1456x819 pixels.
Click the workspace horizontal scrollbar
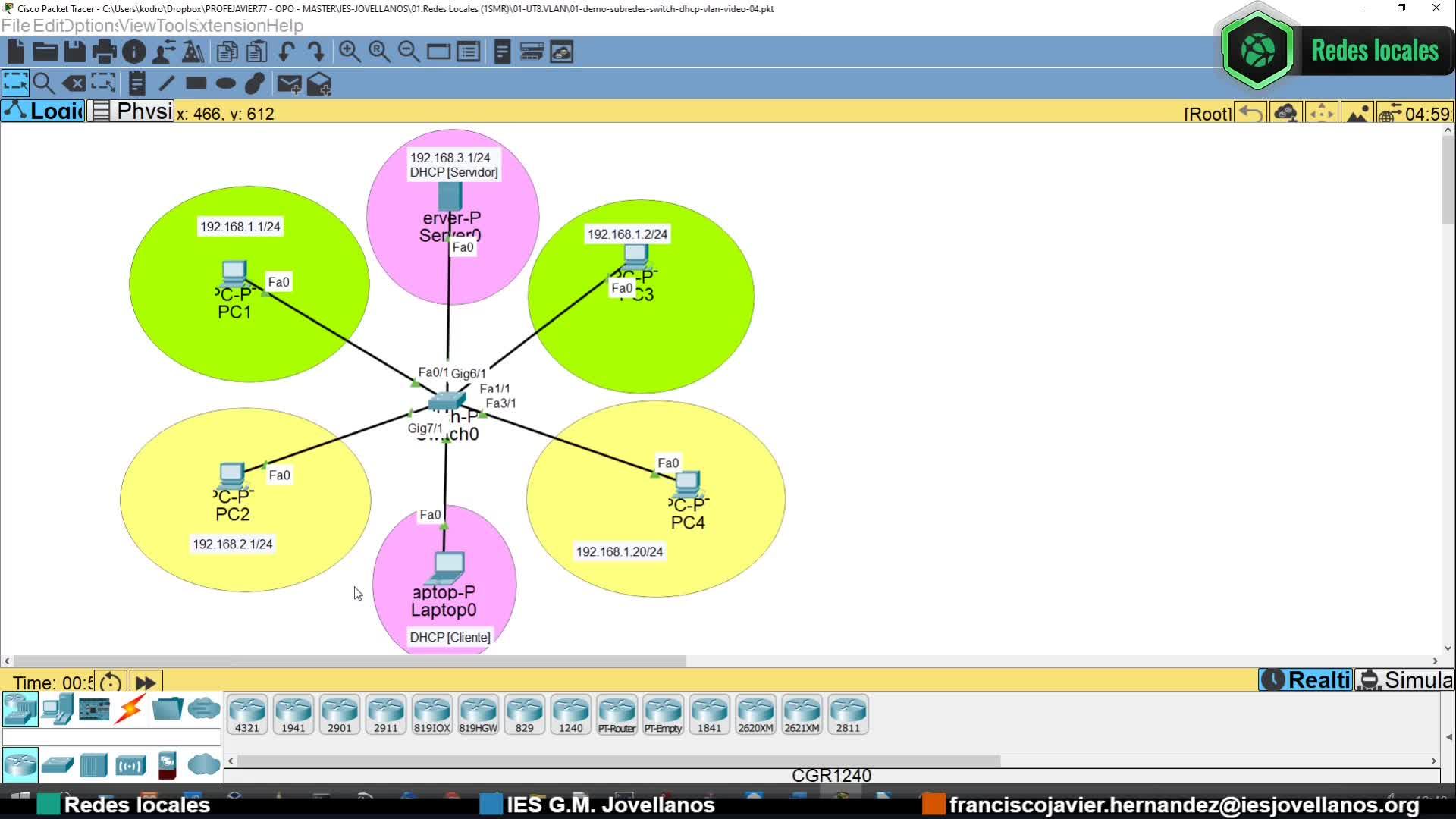point(349,661)
